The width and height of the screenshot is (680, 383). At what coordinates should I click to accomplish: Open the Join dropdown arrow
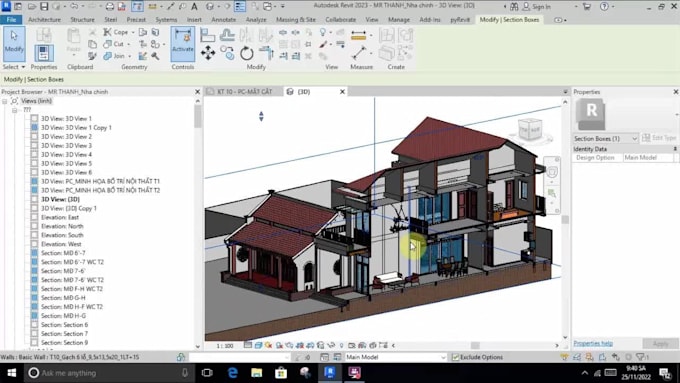pos(130,56)
